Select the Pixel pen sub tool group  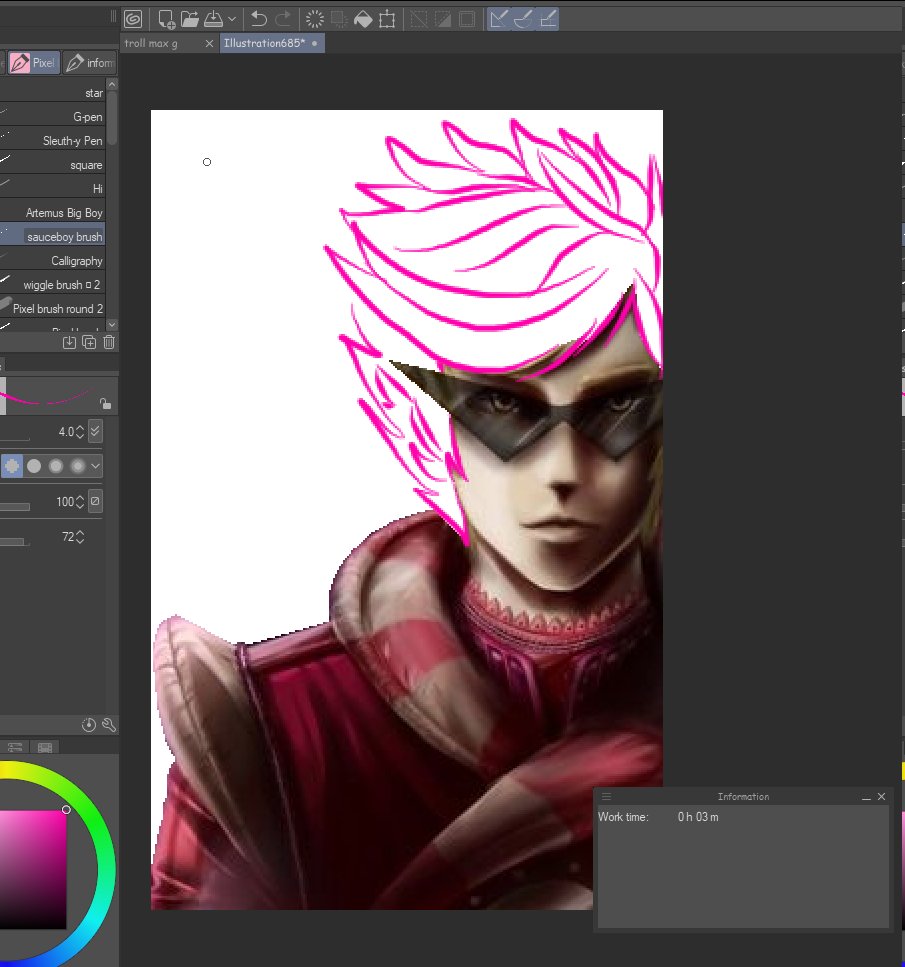point(35,63)
